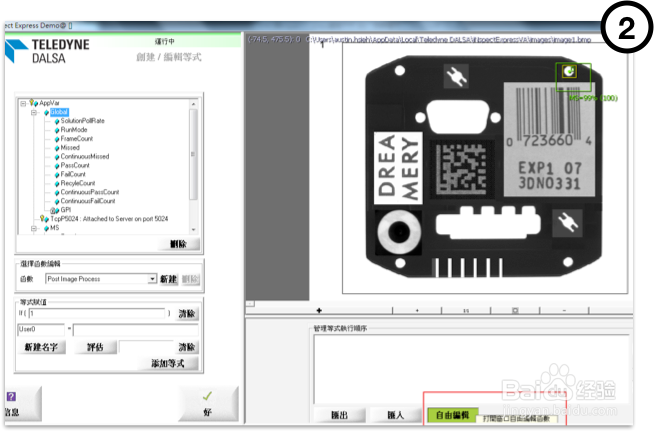The width and height of the screenshot is (654, 434).
Task: Click the cyan icon beside RecyleCount
Action: click(57, 183)
